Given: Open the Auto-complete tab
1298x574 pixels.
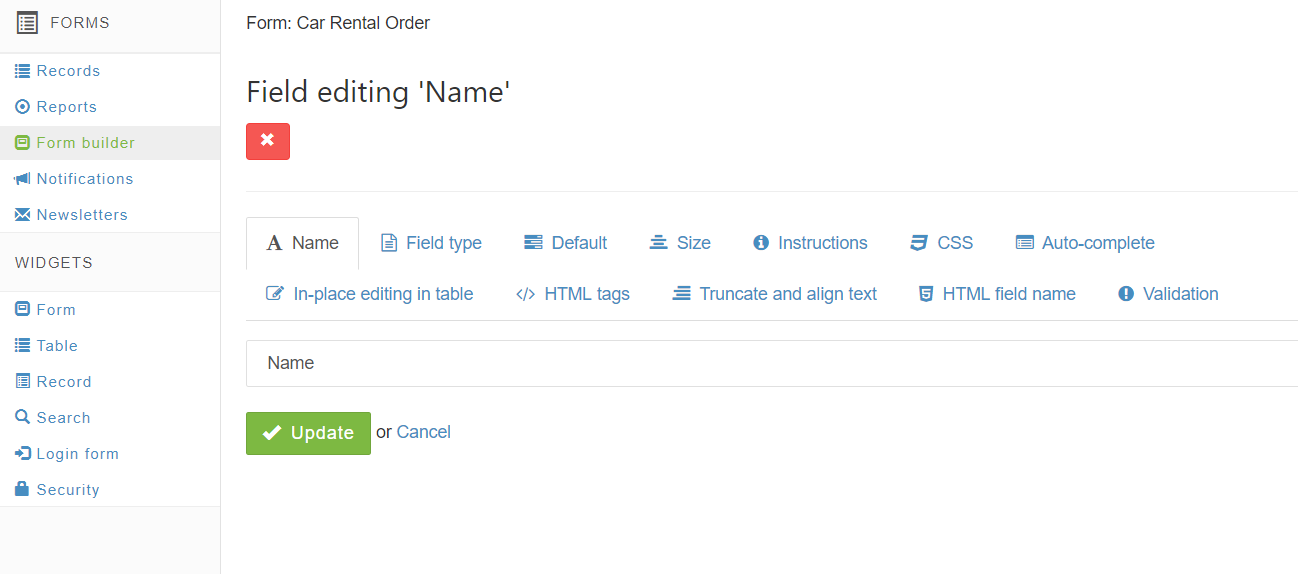Looking at the screenshot, I should [1085, 243].
